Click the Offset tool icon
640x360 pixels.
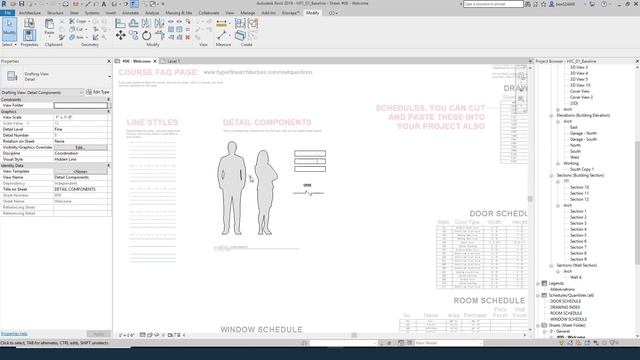[133, 23]
